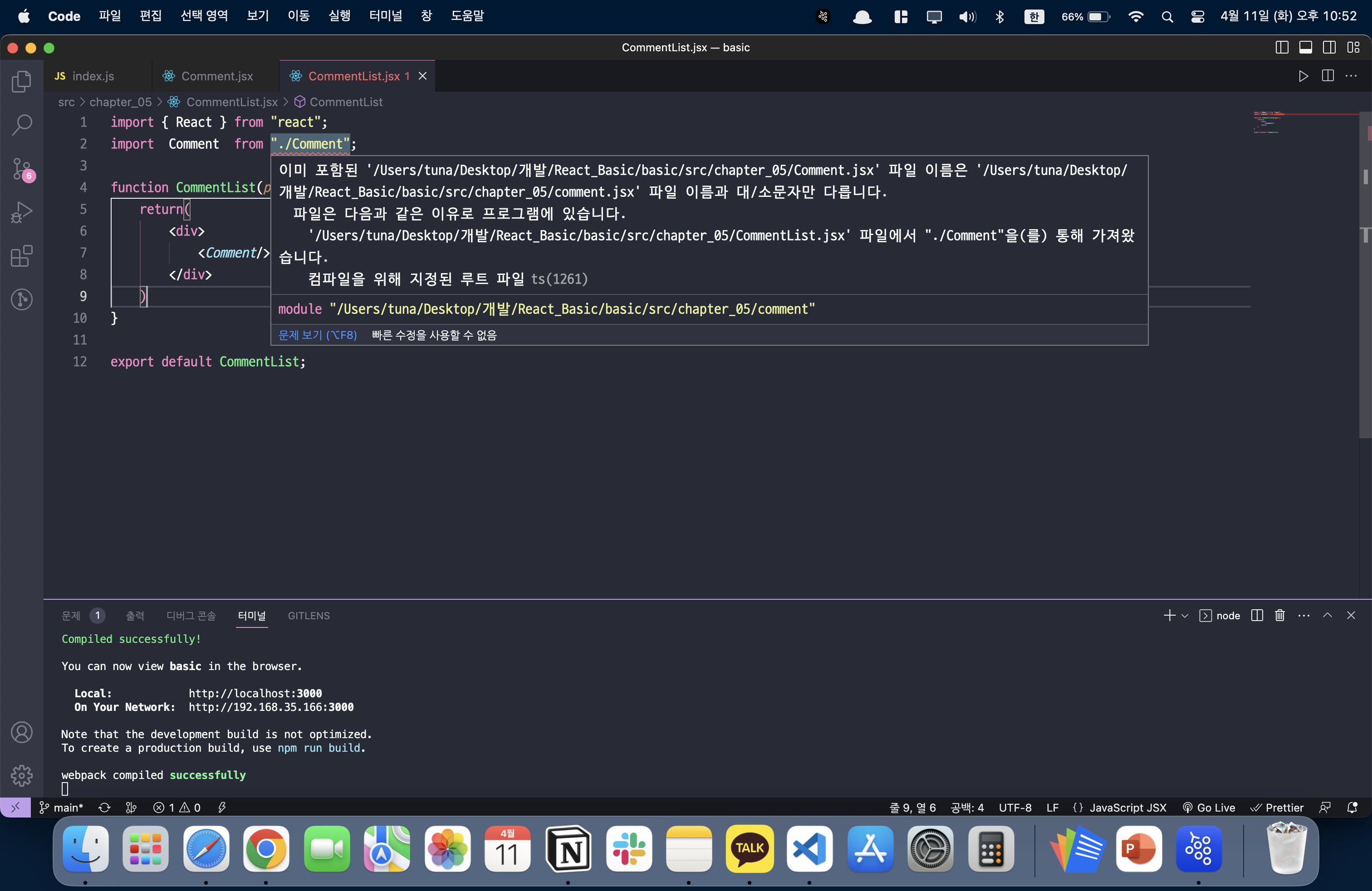Open notifications bell in status bar

1352,808
